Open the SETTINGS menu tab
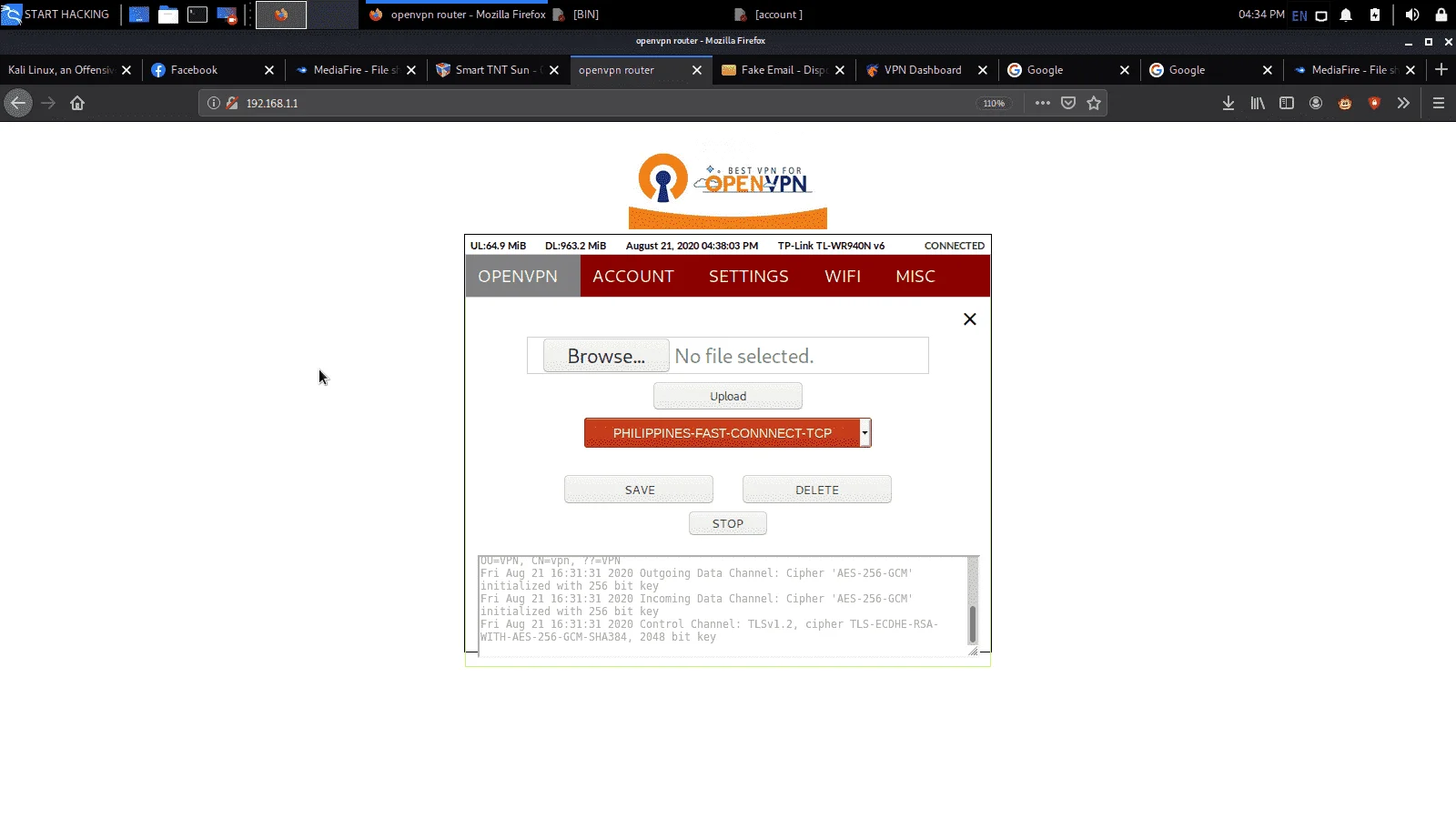The height and width of the screenshot is (819, 1456). [749, 276]
